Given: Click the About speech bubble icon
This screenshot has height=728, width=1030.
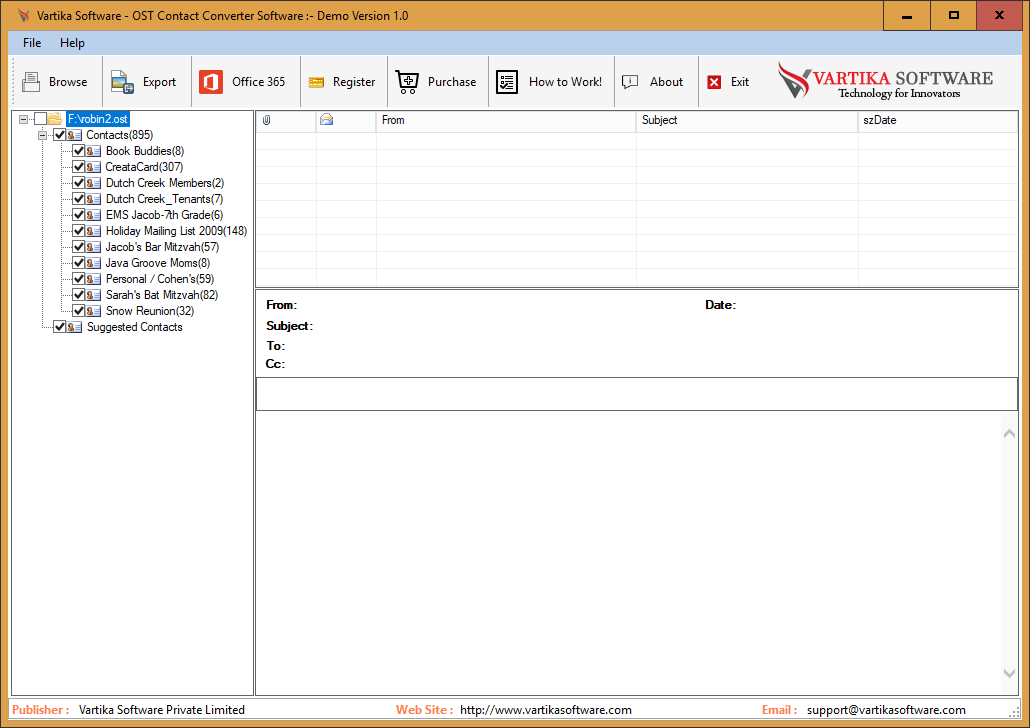Looking at the screenshot, I should [630, 81].
